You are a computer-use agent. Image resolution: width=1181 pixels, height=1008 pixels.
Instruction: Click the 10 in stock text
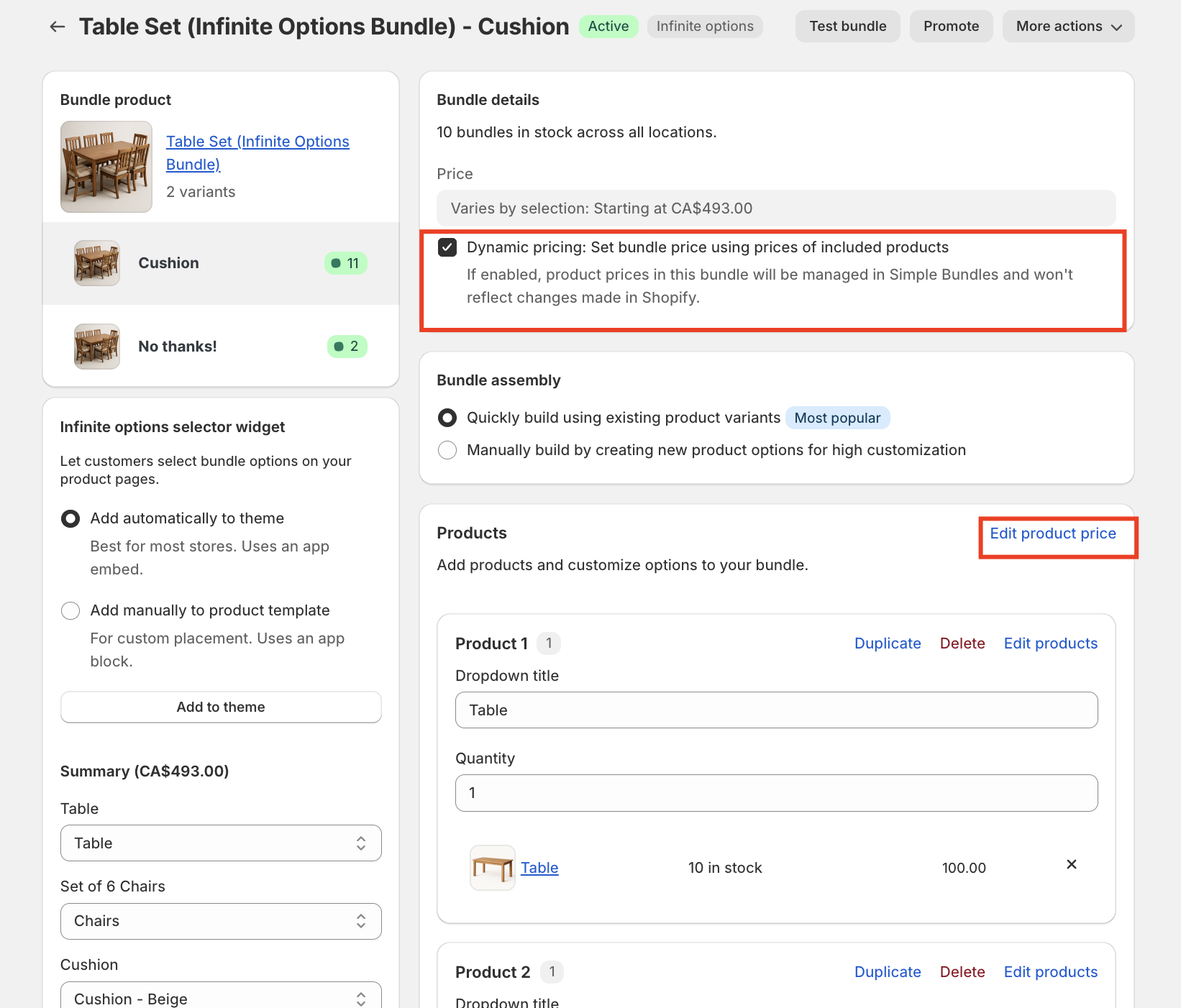[725, 868]
